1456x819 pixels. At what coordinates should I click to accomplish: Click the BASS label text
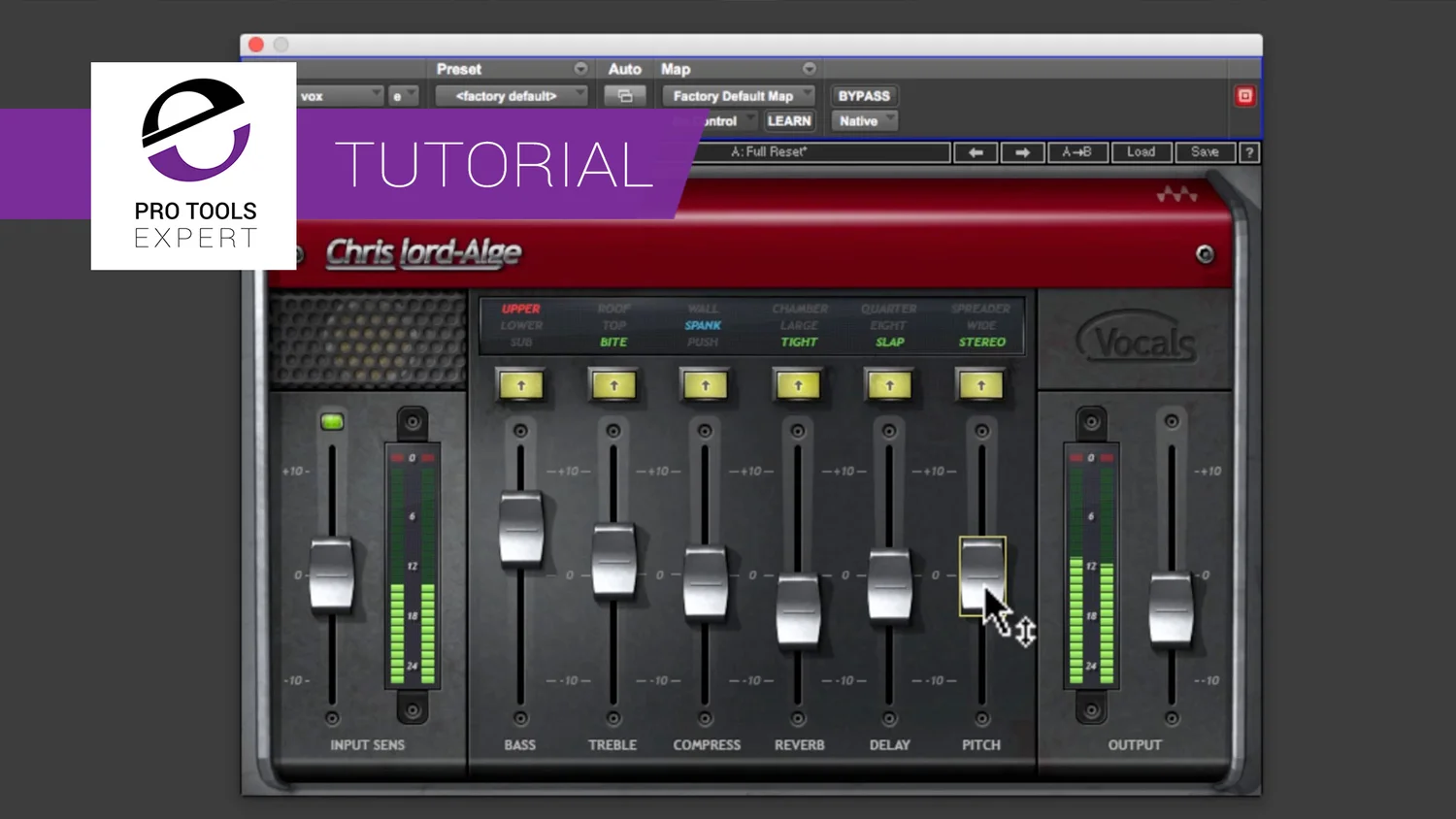[520, 745]
